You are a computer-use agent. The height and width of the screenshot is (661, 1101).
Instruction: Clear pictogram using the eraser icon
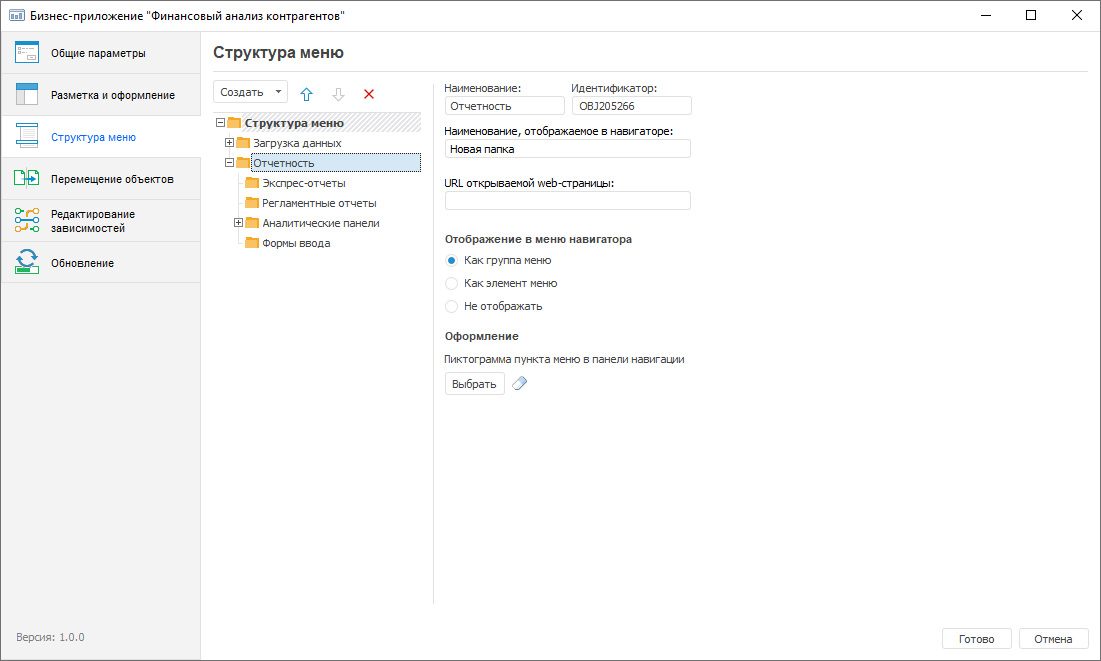coord(520,384)
